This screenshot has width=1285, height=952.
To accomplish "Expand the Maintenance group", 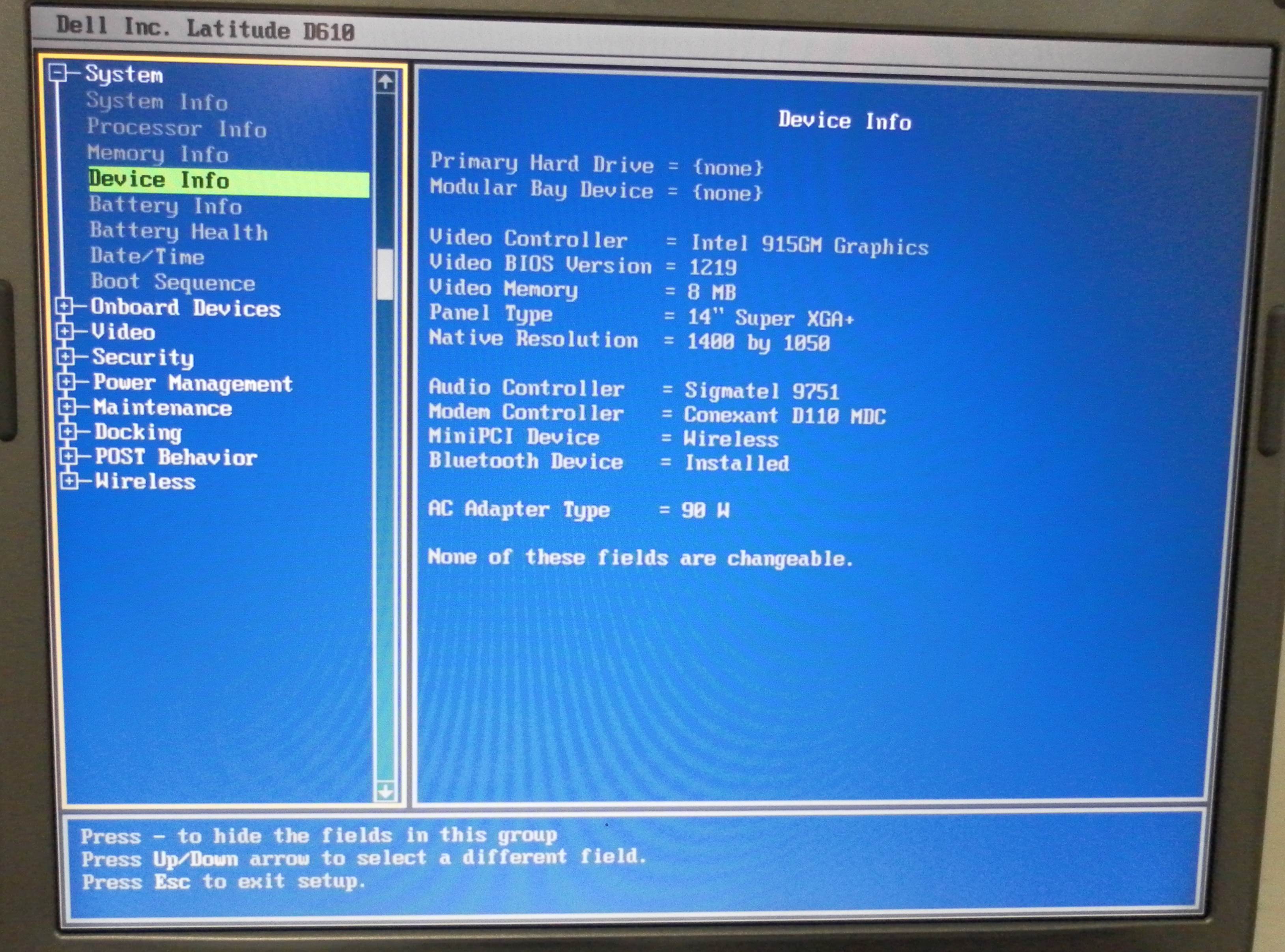I will pyautogui.click(x=67, y=407).
